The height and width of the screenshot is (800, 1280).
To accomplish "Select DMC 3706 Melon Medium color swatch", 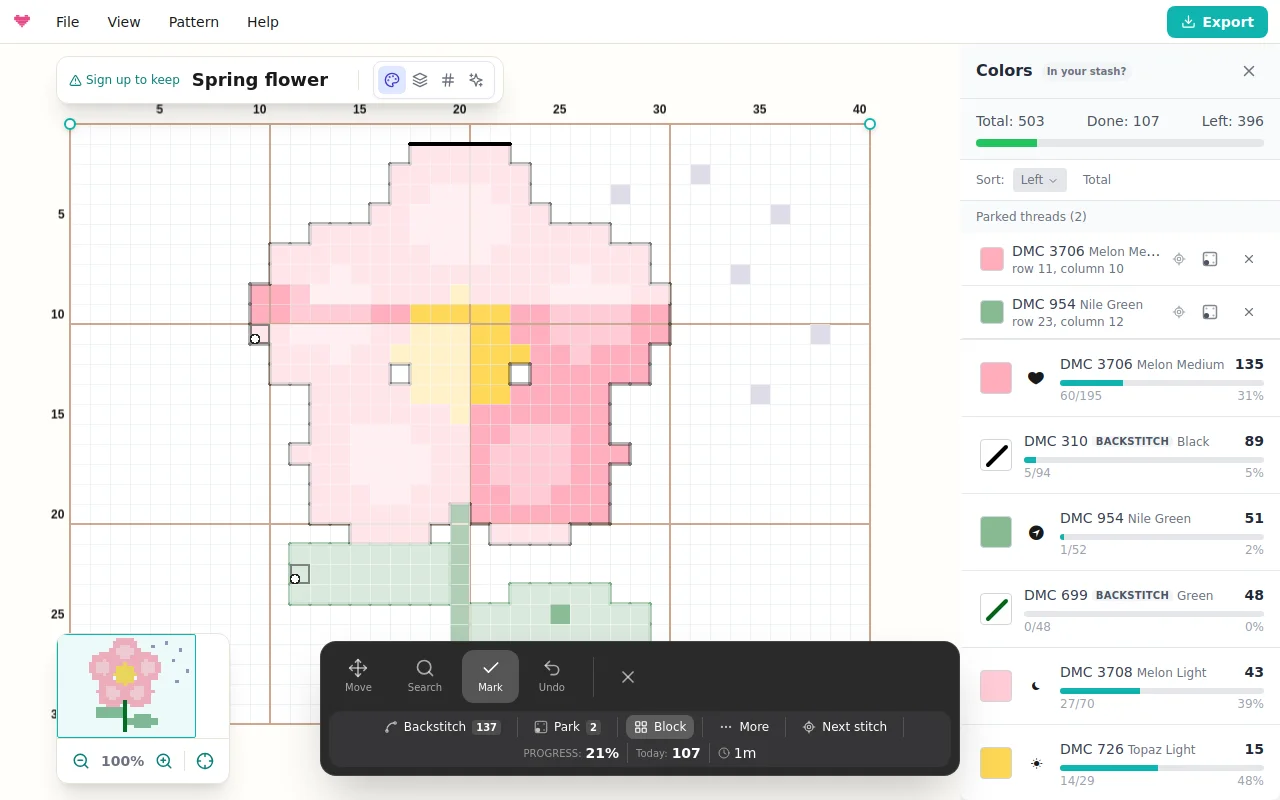I will click(996, 378).
